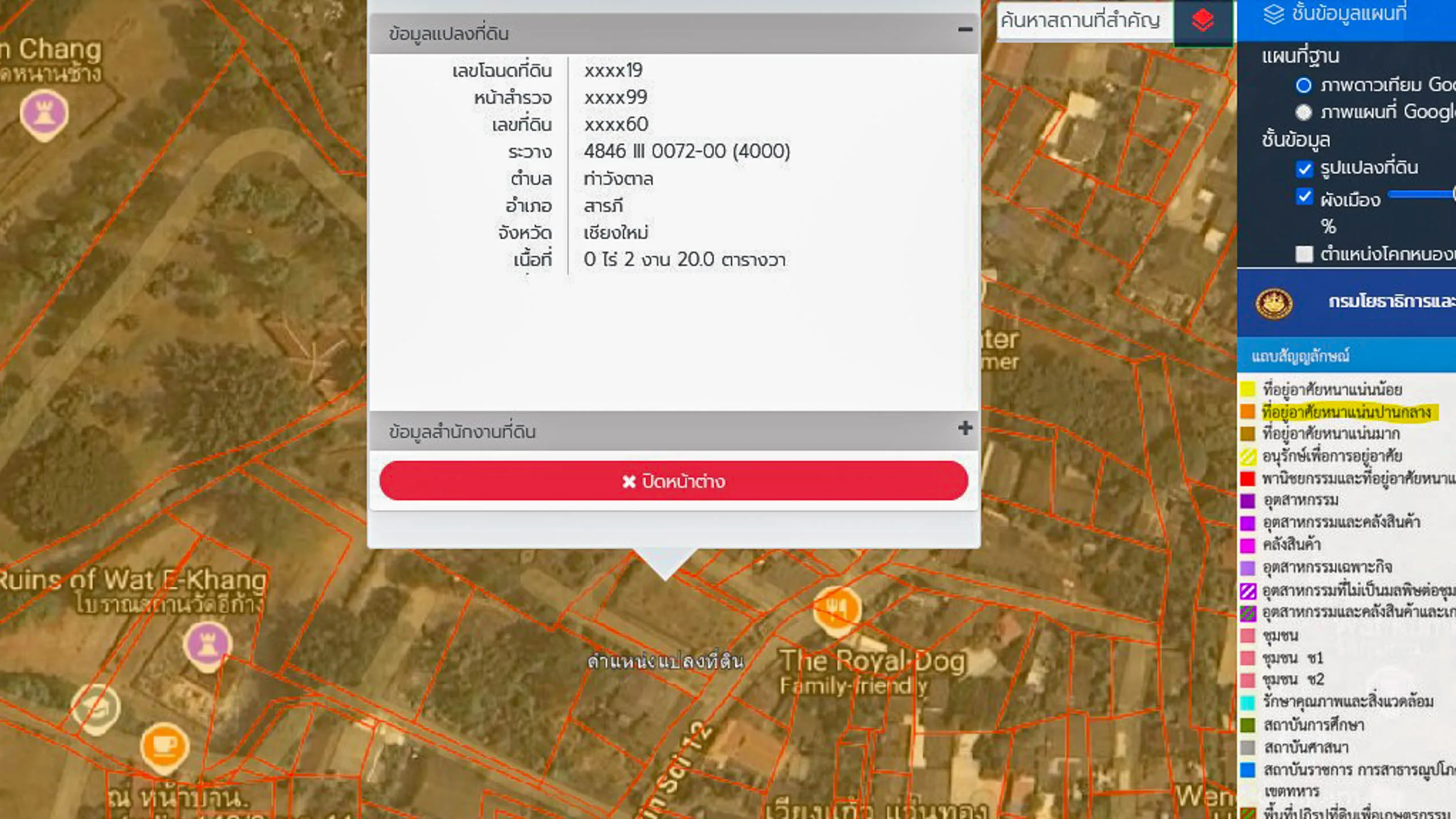Uncheck the city plan layer checkbox
This screenshot has height=819, width=1456.
[x=1304, y=197]
